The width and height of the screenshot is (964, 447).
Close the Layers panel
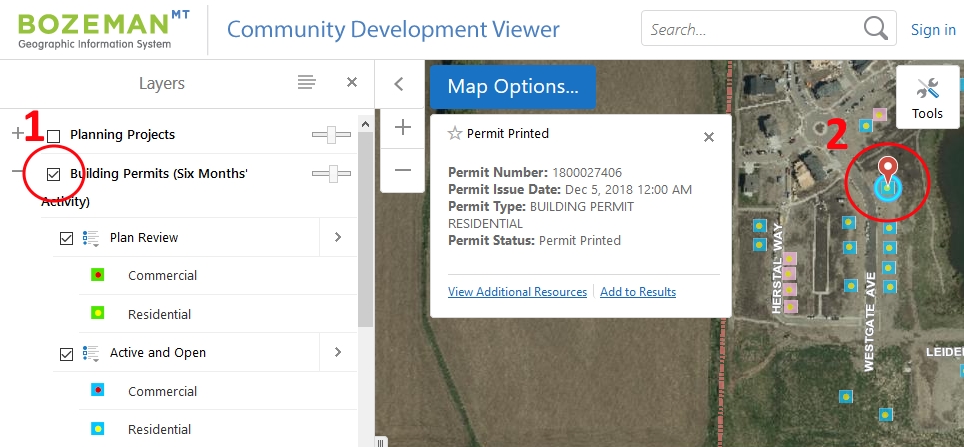pyautogui.click(x=352, y=83)
